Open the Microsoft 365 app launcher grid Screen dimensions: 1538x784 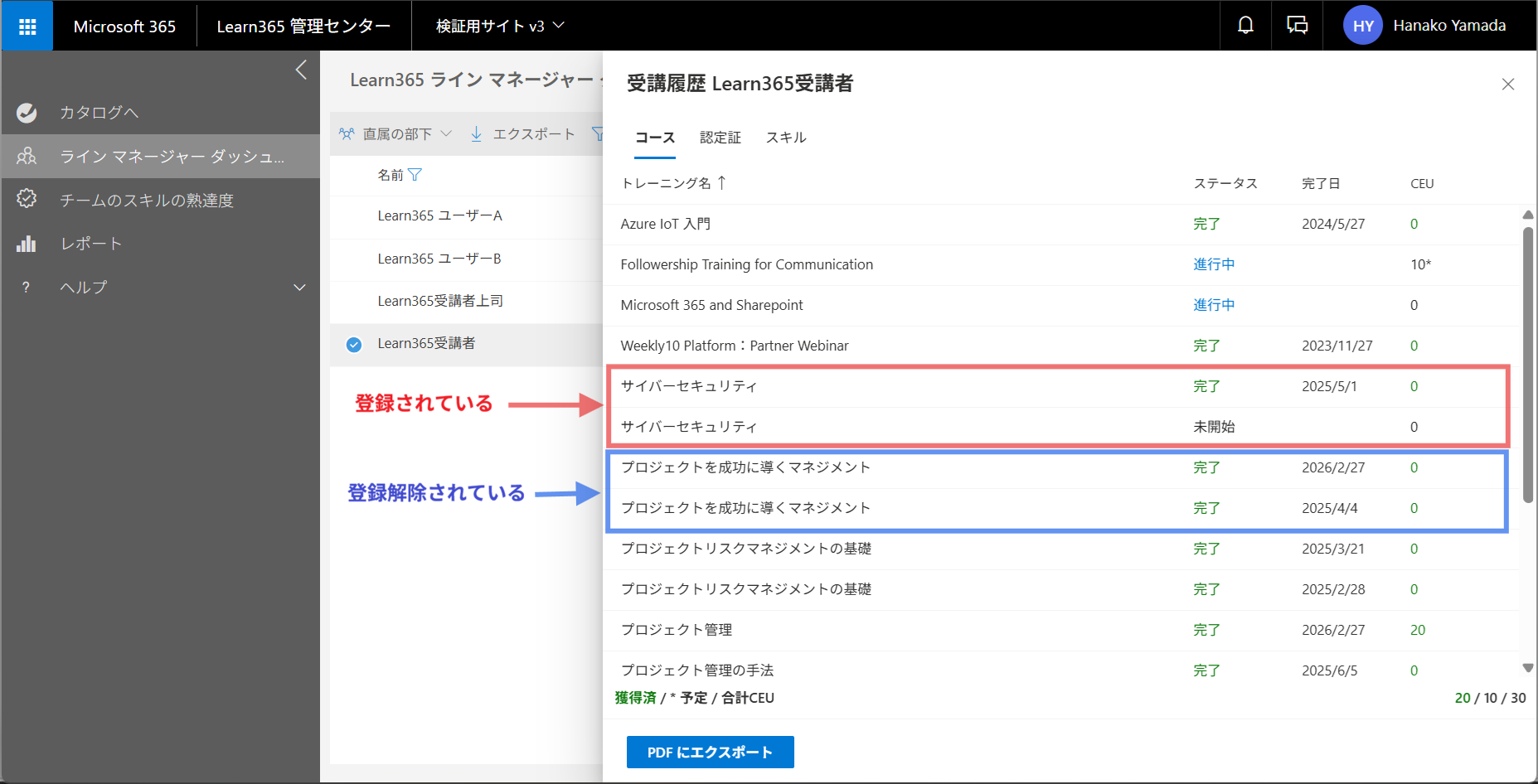[x=27, y=27]
